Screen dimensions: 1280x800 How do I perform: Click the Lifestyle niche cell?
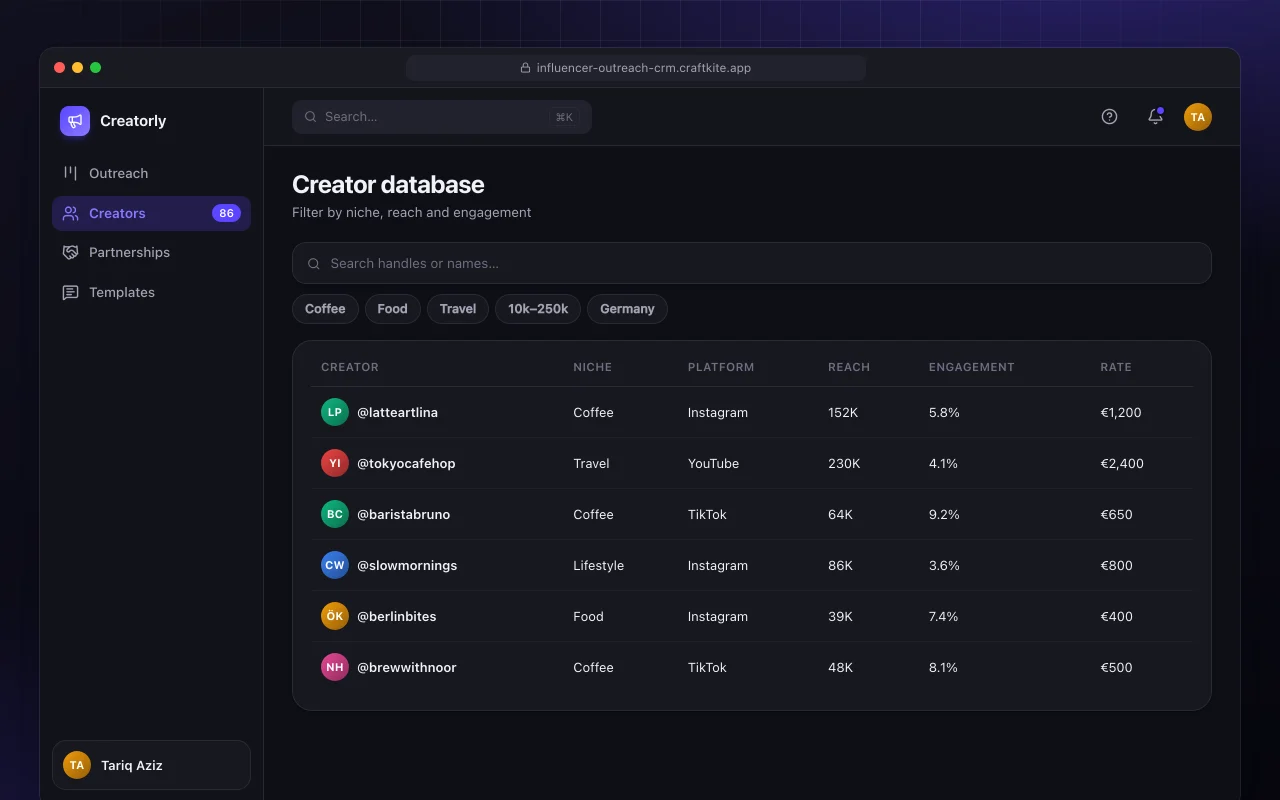click(598, 565)
